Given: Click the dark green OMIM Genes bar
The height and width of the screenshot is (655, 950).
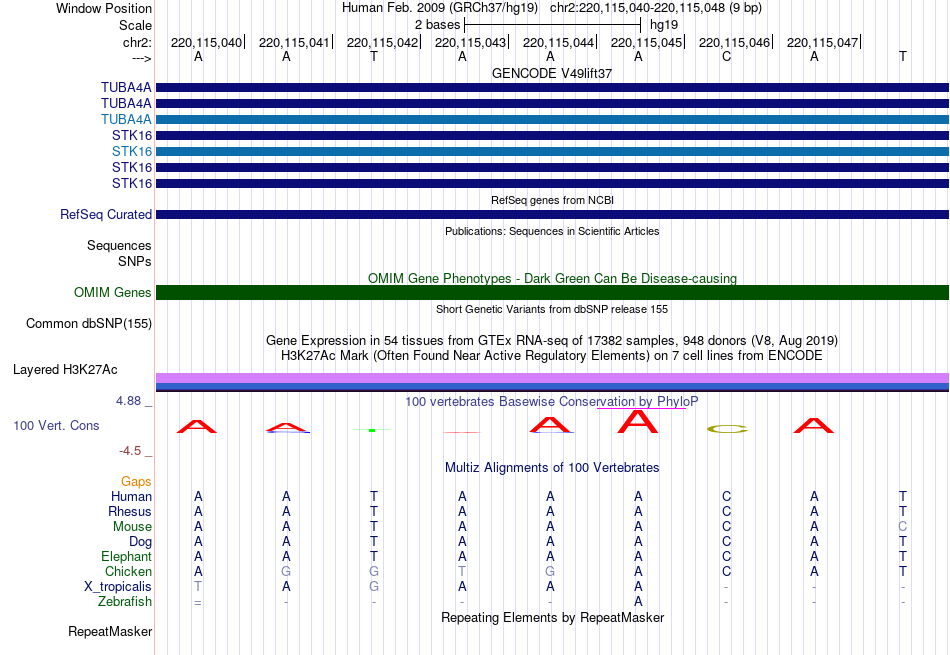Looking at the screenshot, I should tap(552, 293).
